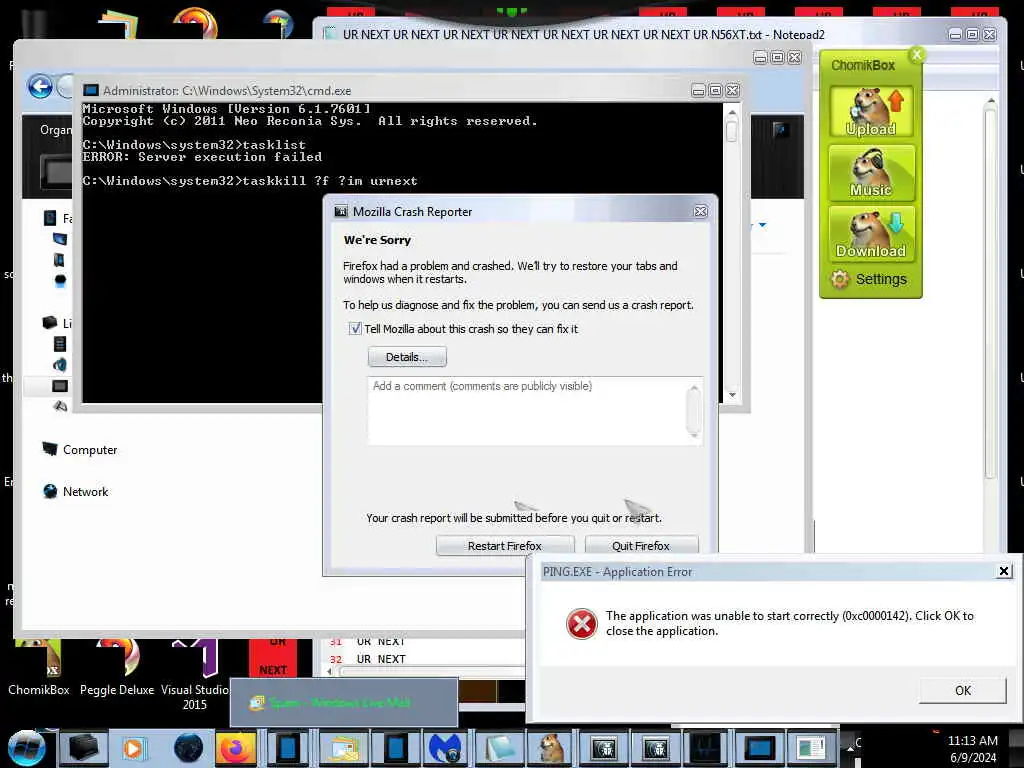Show hidden system tray icons arrow
The image size is (1024, 768).
point(850,748)
